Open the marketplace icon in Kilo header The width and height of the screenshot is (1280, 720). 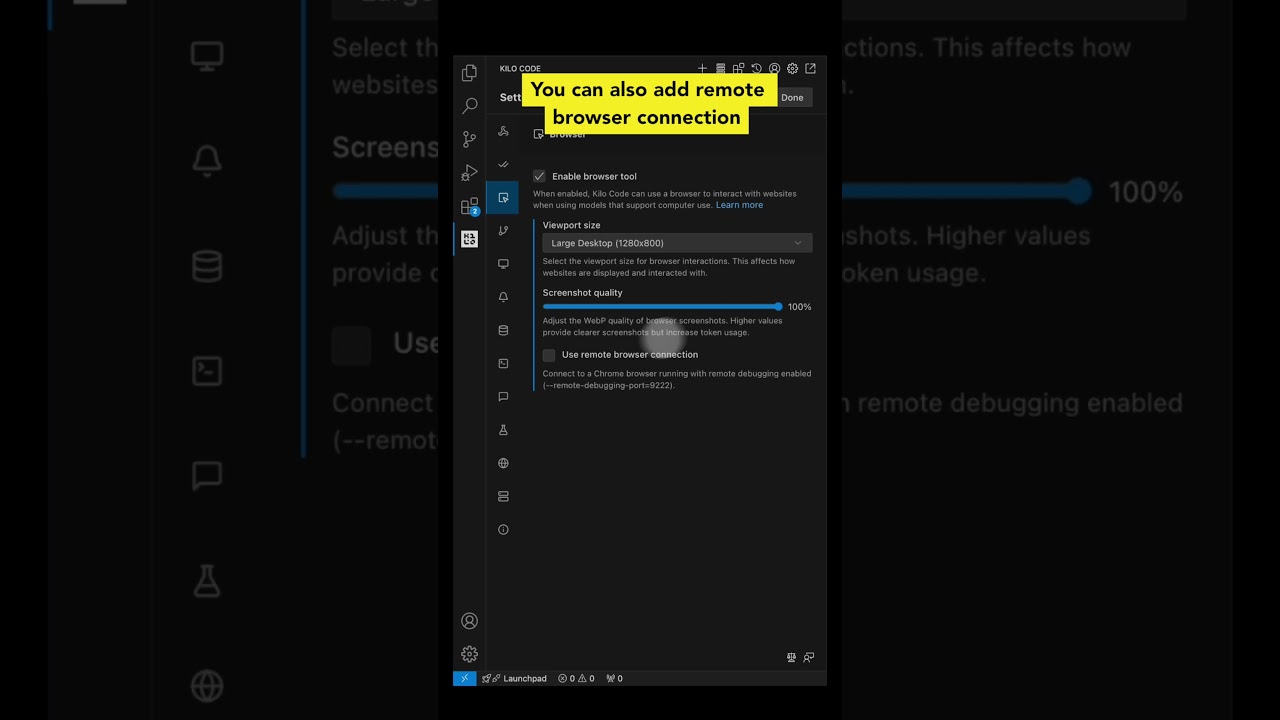tap(738, 69)
